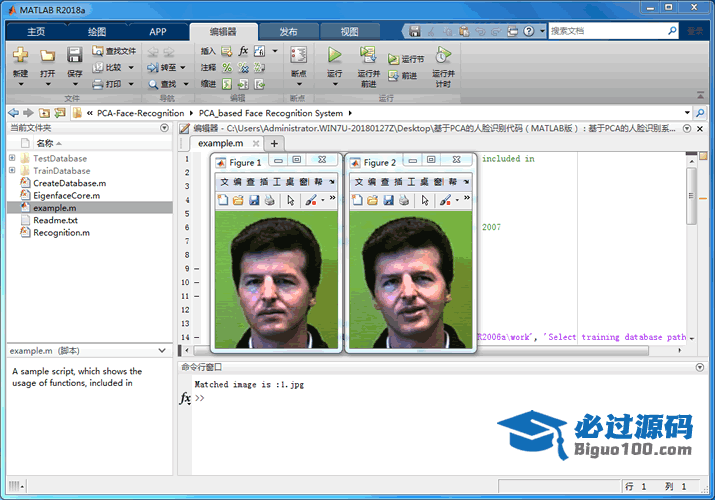Image resolution: width=715 pixels, height=500 pixels.
Task: Switch to the 视图 (View) ribbon tab
Action: click(x=349, y=31)
